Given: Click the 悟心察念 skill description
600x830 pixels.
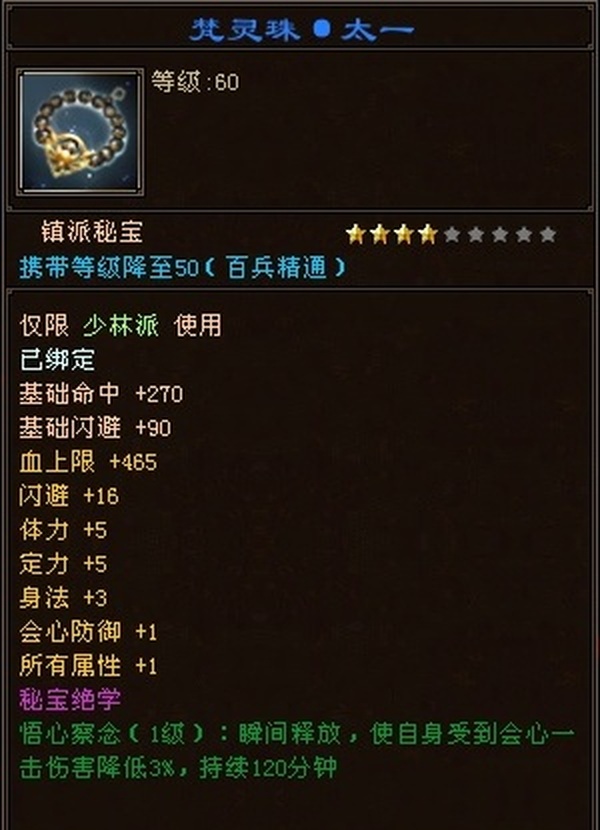Looking at the screenshot, I should coord(297,752).
